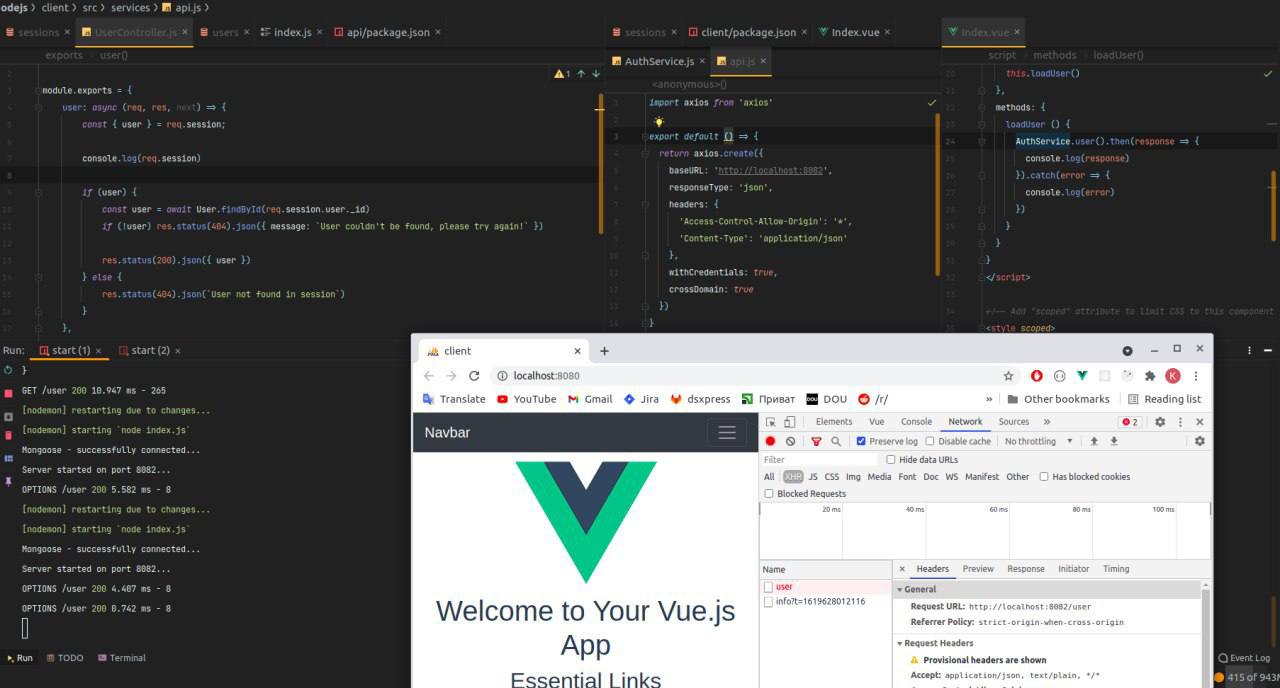This screenshot has height=688, width=1280.
Task: Check Hide data URLs
Action: click(891, 460)
